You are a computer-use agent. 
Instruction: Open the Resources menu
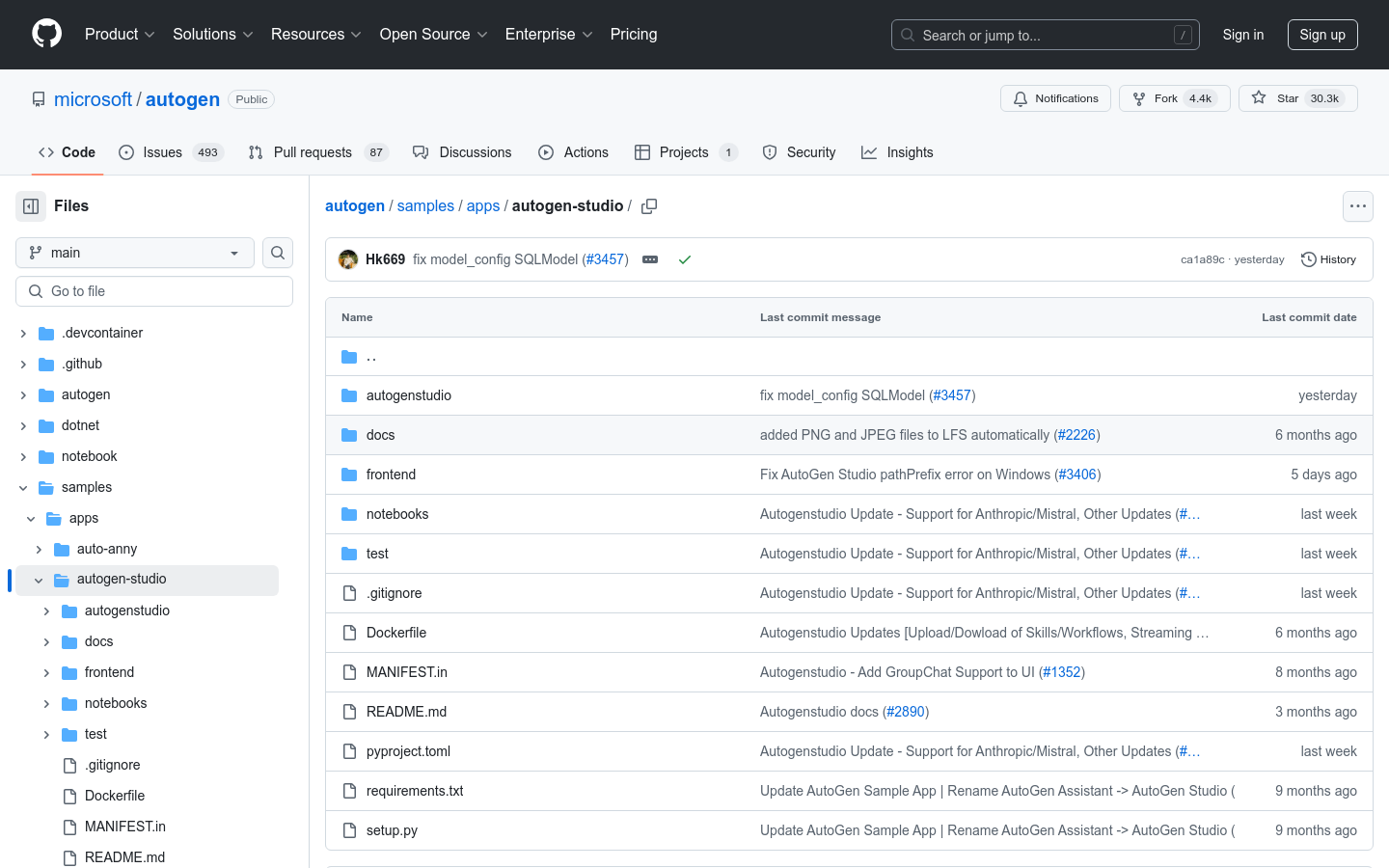coord(316,34)
